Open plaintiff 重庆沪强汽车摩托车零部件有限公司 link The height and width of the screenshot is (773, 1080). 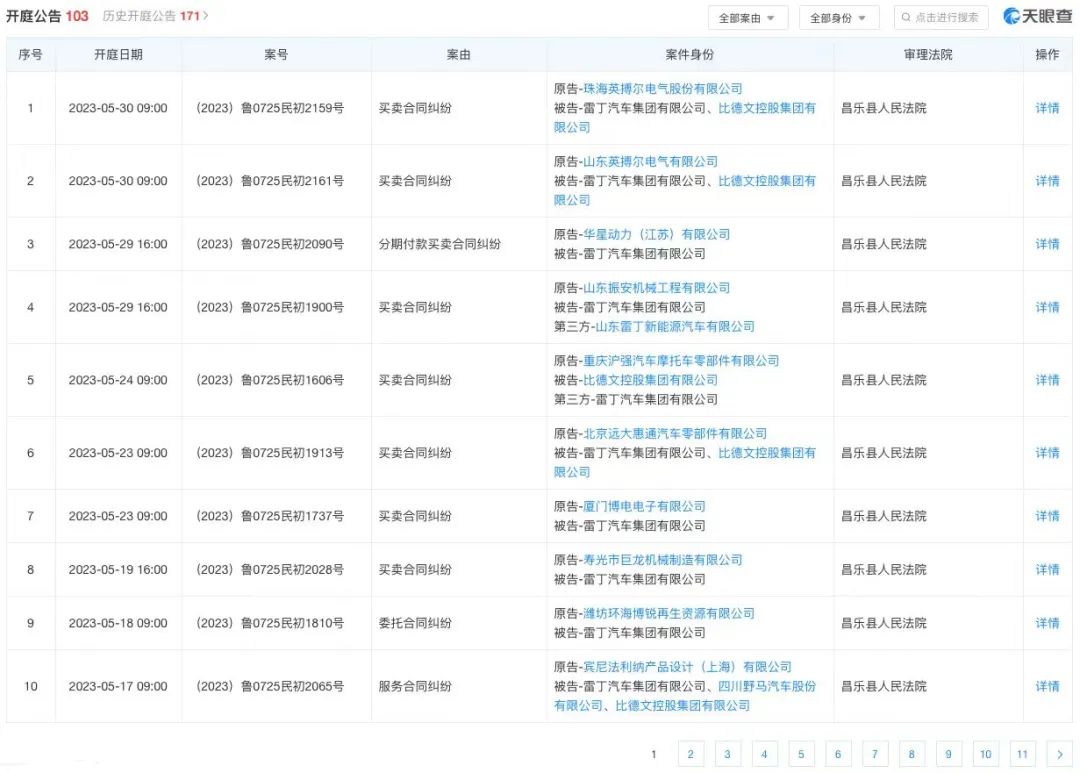[x=681, y=360]
